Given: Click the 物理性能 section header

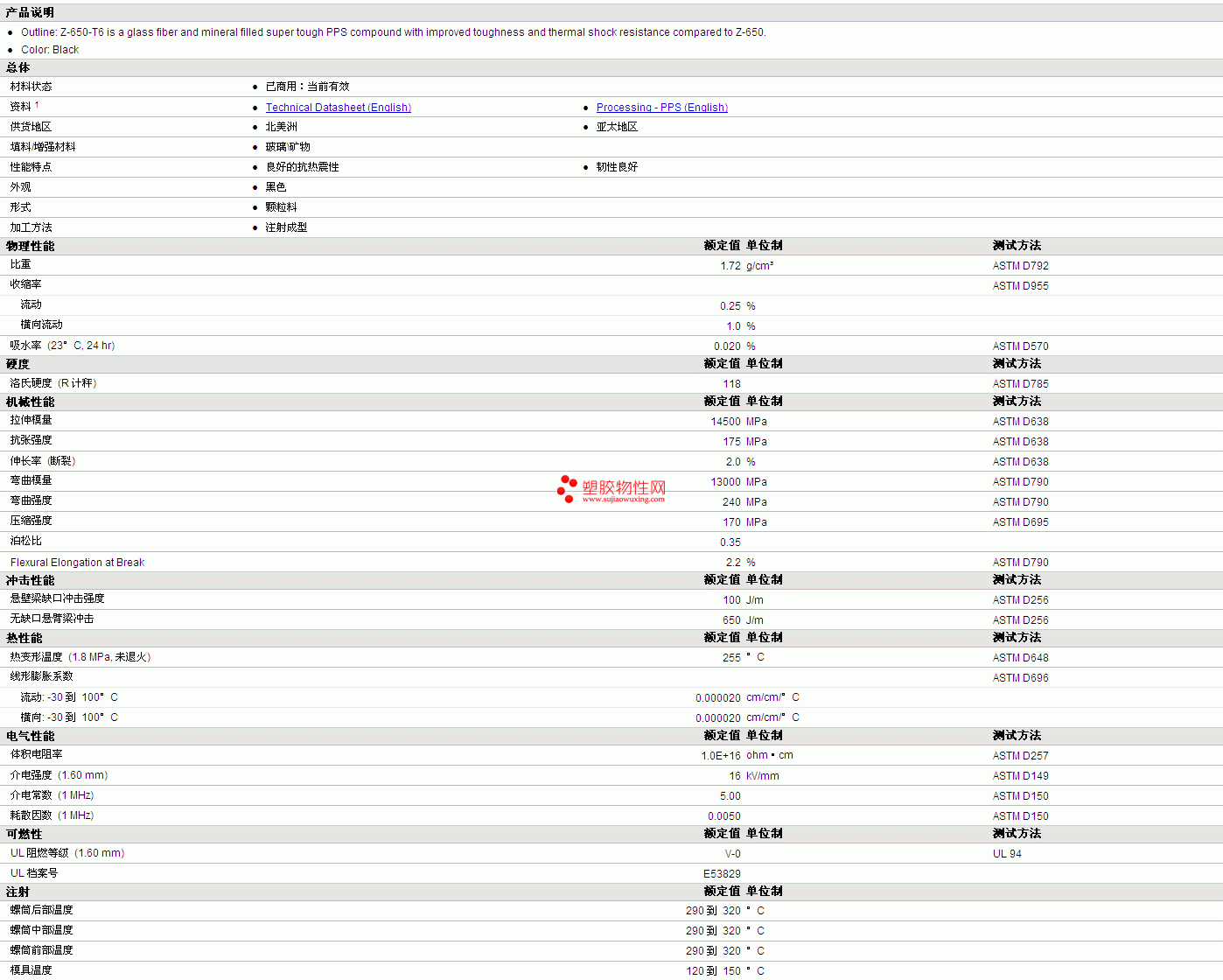Looking at the screenshot, I should coord(30,246).
